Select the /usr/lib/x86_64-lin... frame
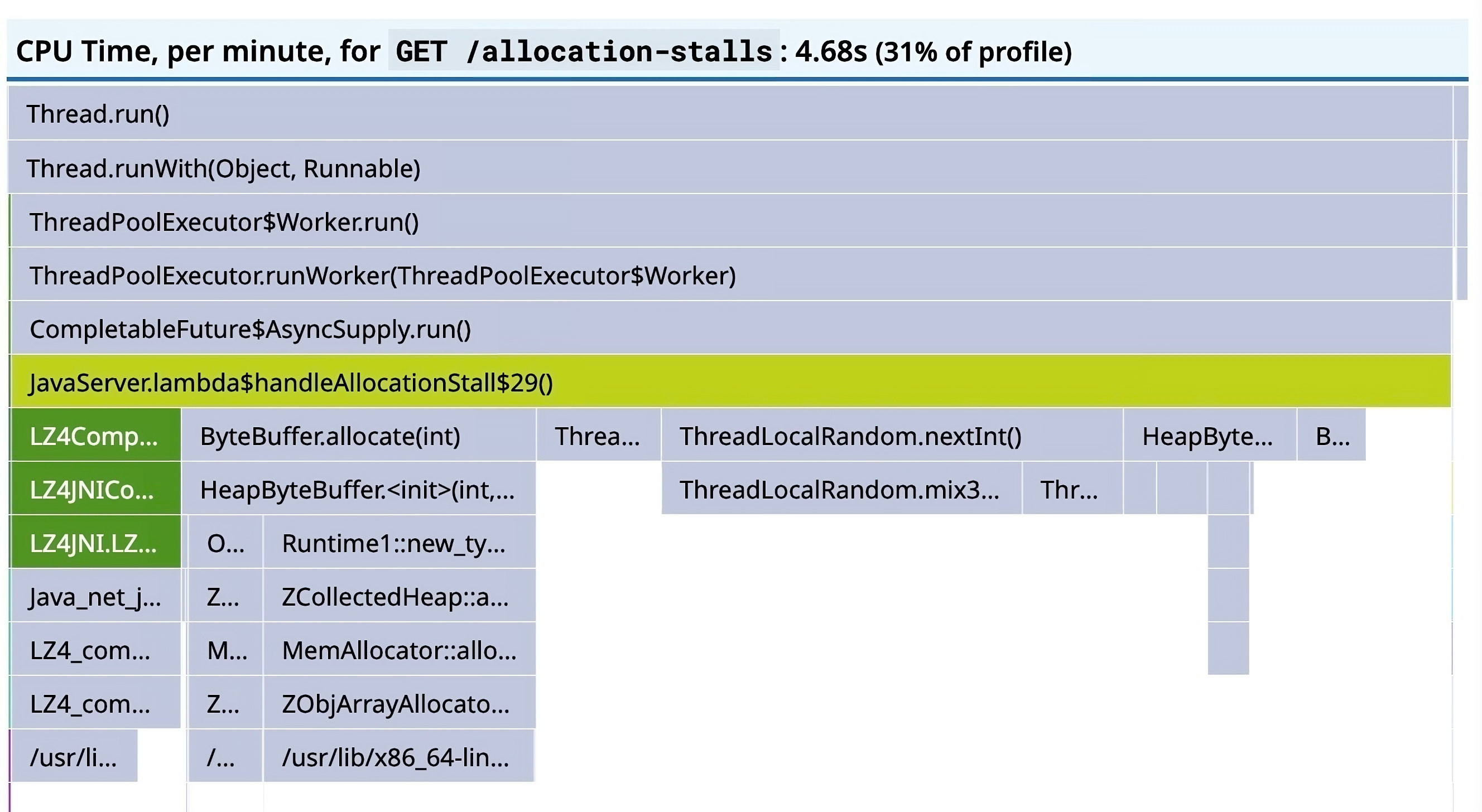This screenshot has width=1482, height=812. tap(397, 758)
